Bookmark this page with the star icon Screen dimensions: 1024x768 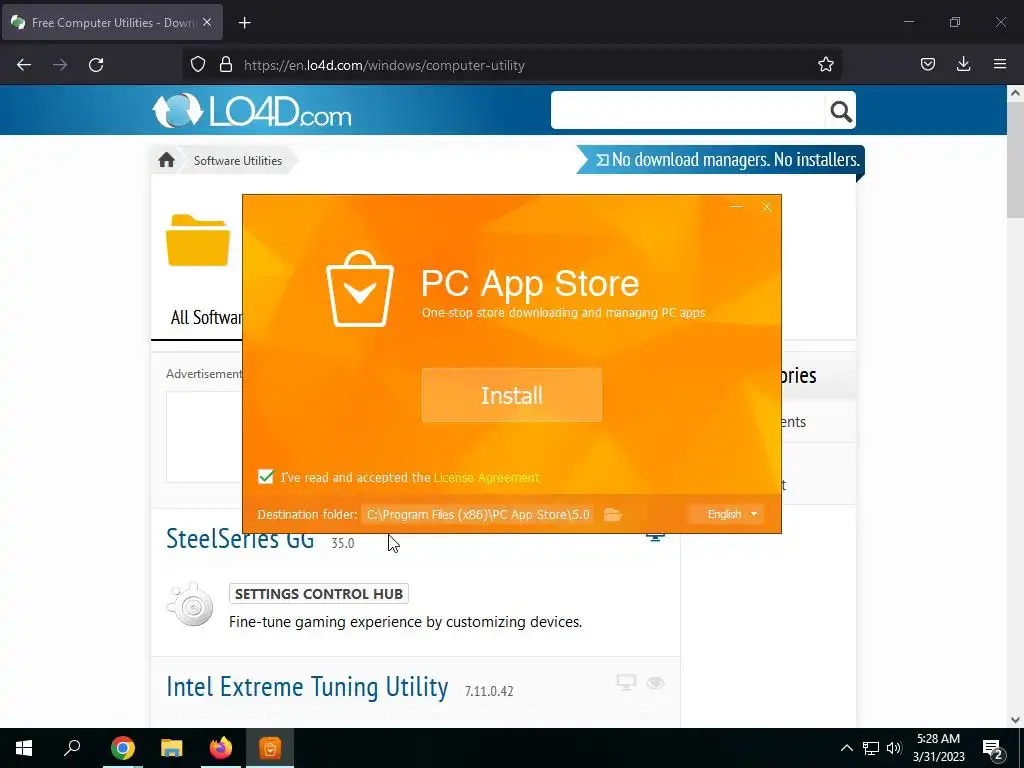click(825, 65)
